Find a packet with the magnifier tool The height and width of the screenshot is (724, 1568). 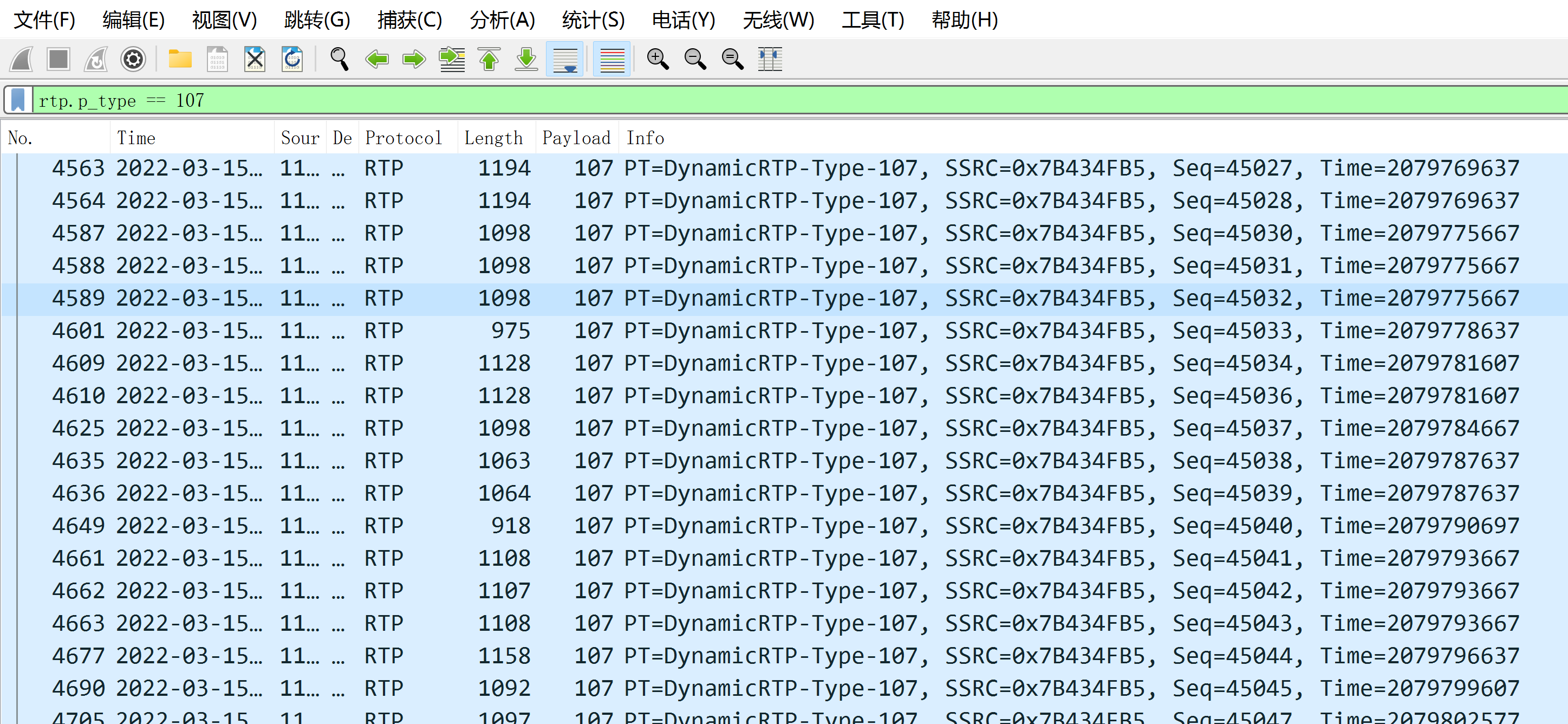coord(339,59)
